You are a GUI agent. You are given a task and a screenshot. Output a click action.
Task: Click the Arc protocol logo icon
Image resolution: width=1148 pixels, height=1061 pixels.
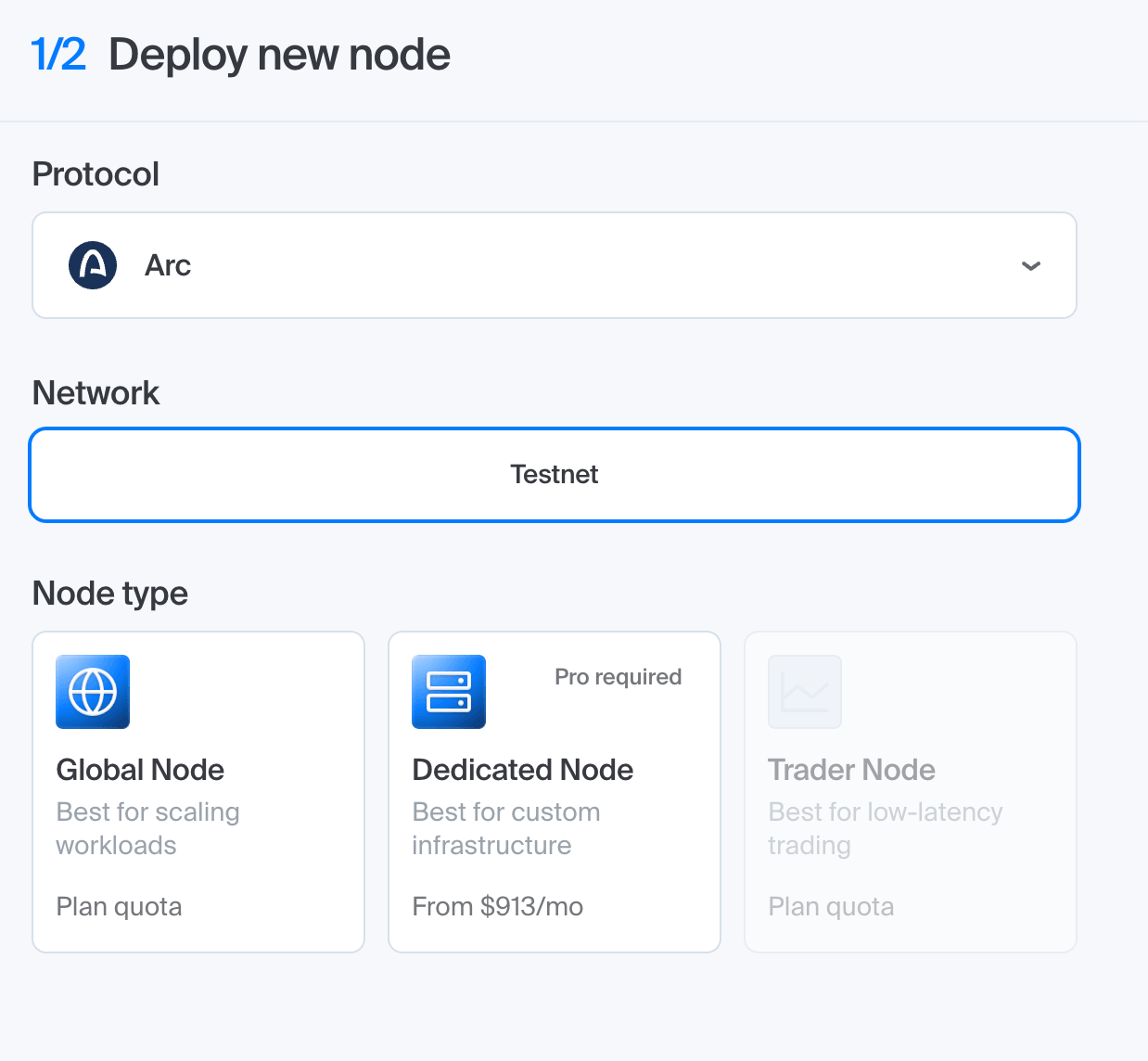point(93,265)
